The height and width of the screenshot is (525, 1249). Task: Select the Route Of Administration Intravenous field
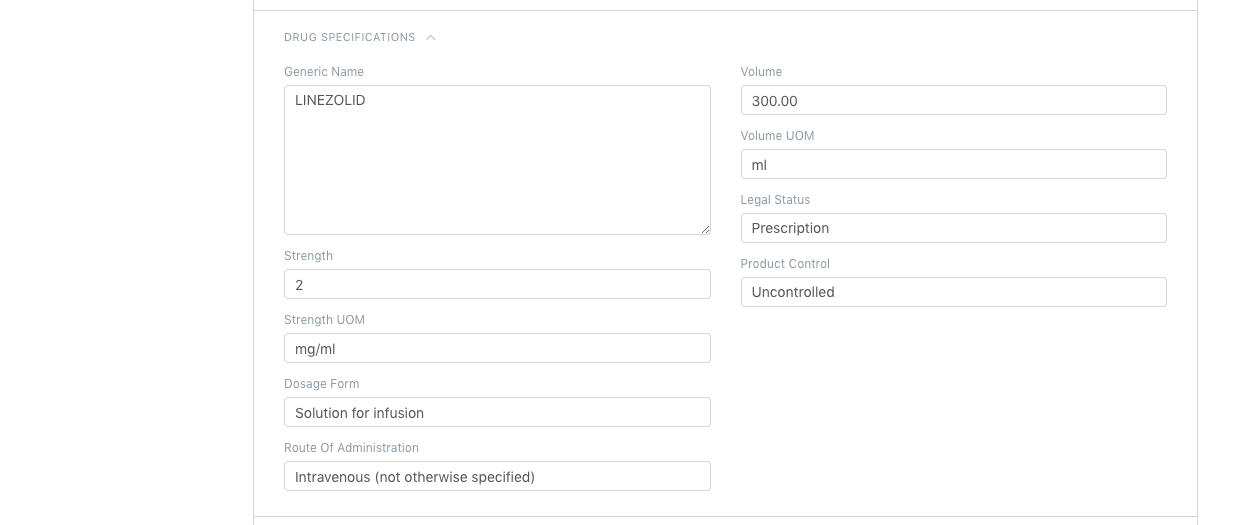[497, 476]
